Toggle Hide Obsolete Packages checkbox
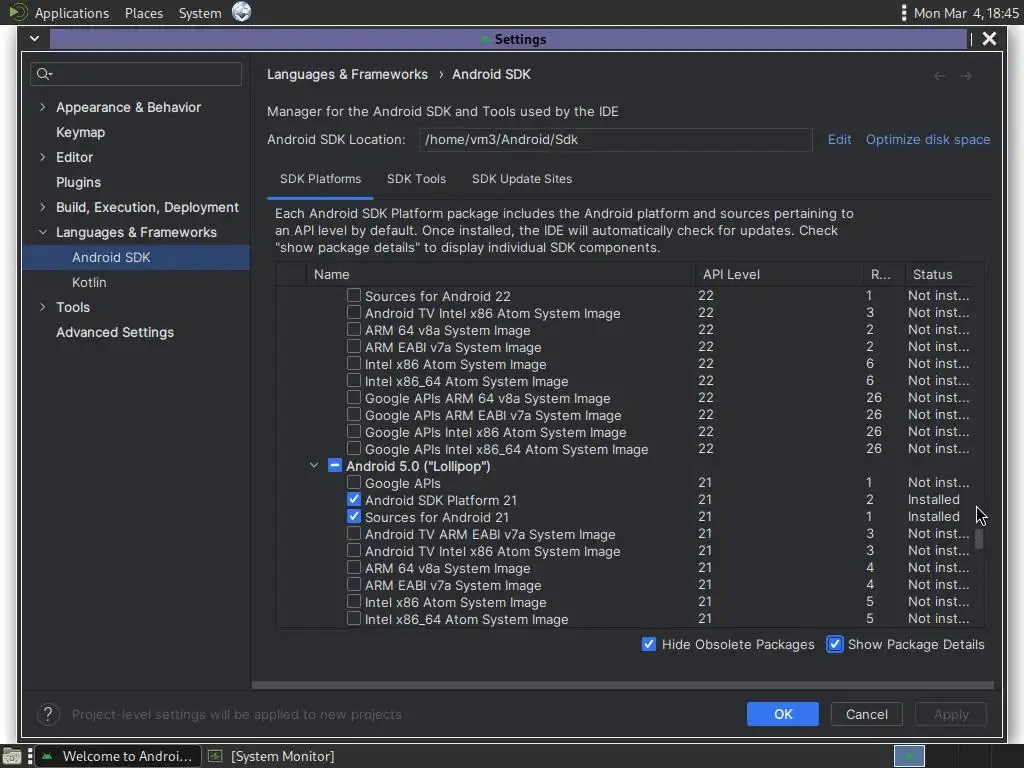The height and width of the screenshot is (768, 1024). 648,644
